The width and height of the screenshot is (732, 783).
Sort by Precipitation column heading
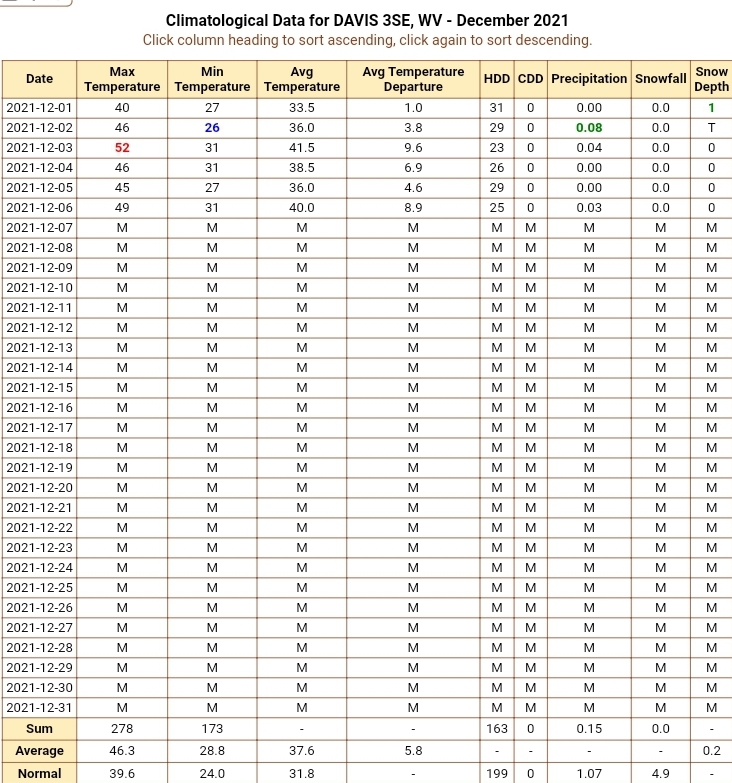tap(589, 79)
